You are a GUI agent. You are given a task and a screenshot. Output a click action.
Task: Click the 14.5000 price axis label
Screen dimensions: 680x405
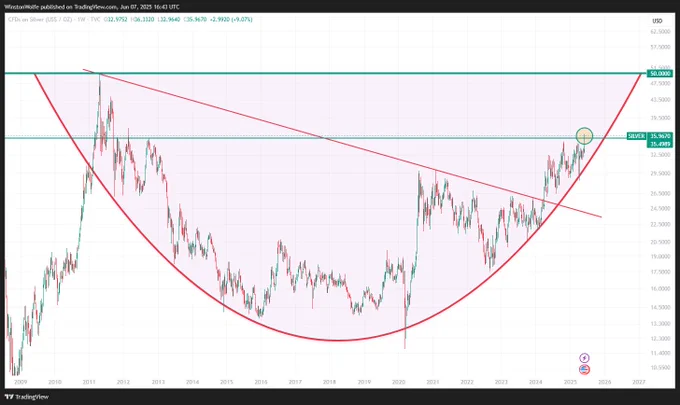pyautogui.click(x=660, y=307)
